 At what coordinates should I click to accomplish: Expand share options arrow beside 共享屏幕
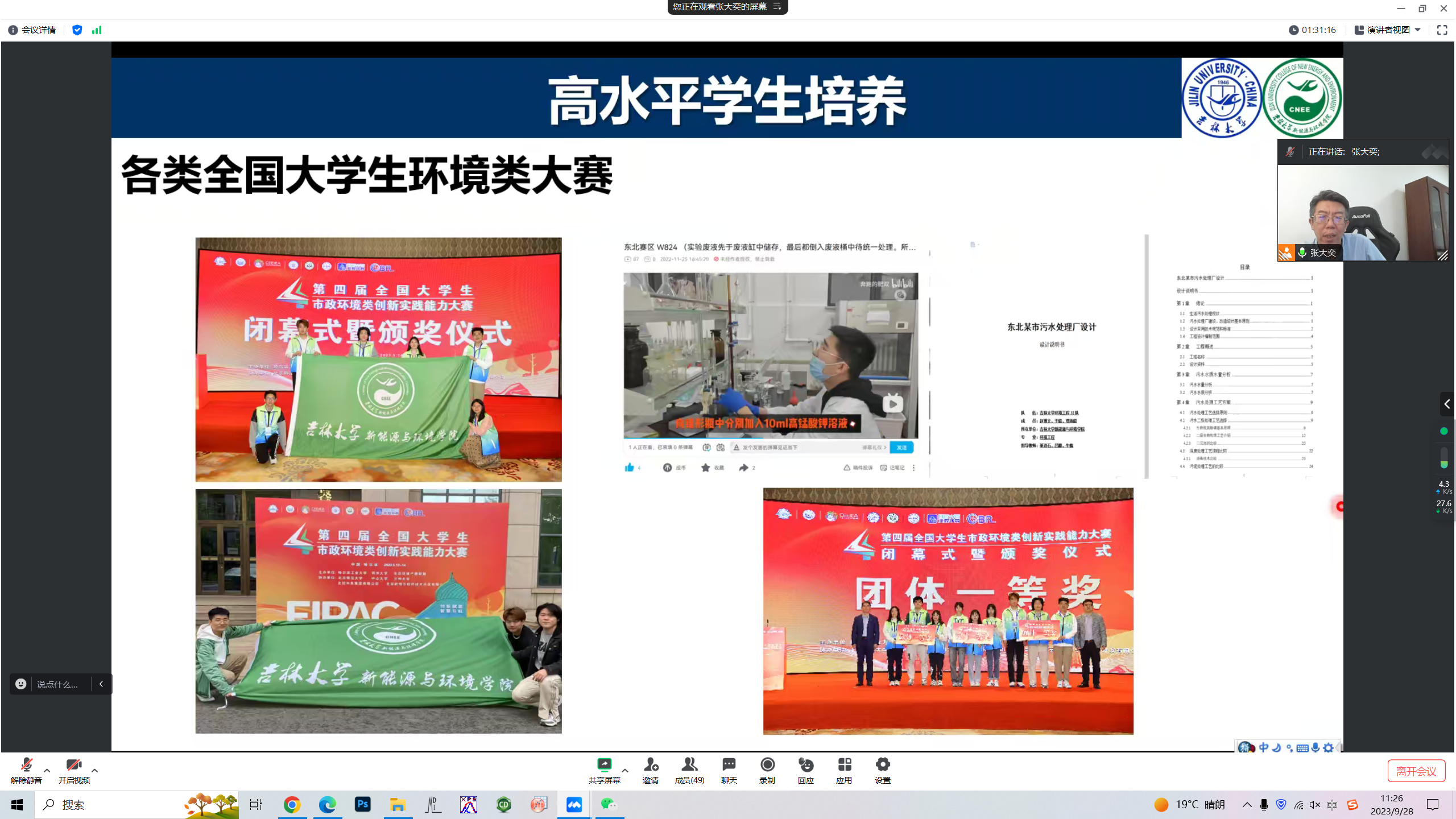click(625, 771)
